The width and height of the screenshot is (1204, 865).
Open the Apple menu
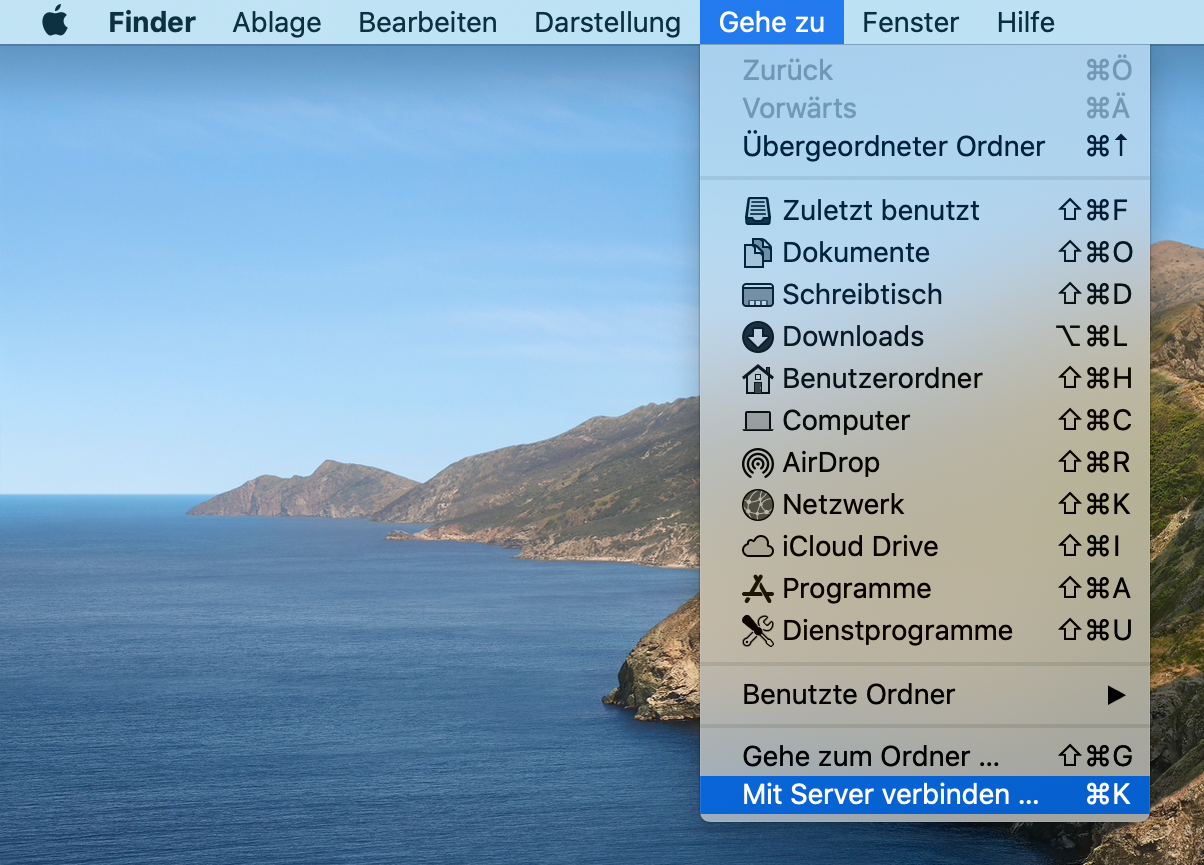(55, 22)
